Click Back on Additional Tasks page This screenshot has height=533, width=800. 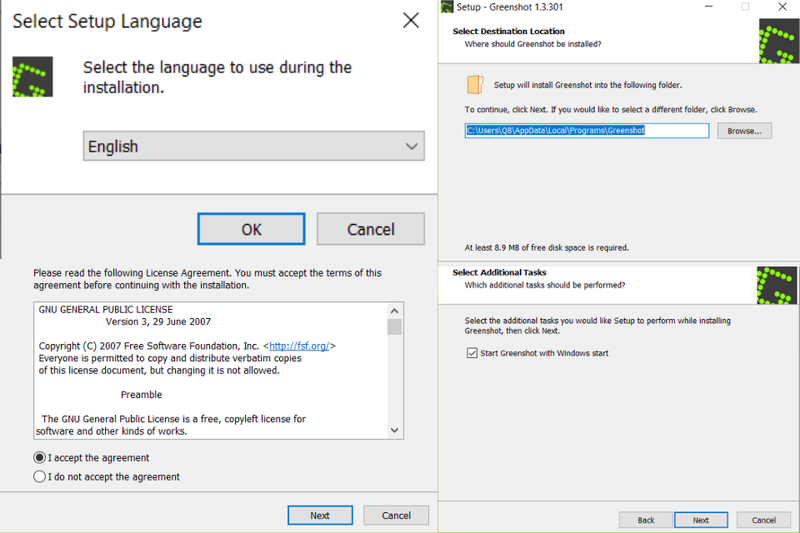click(x=645, y=520)
